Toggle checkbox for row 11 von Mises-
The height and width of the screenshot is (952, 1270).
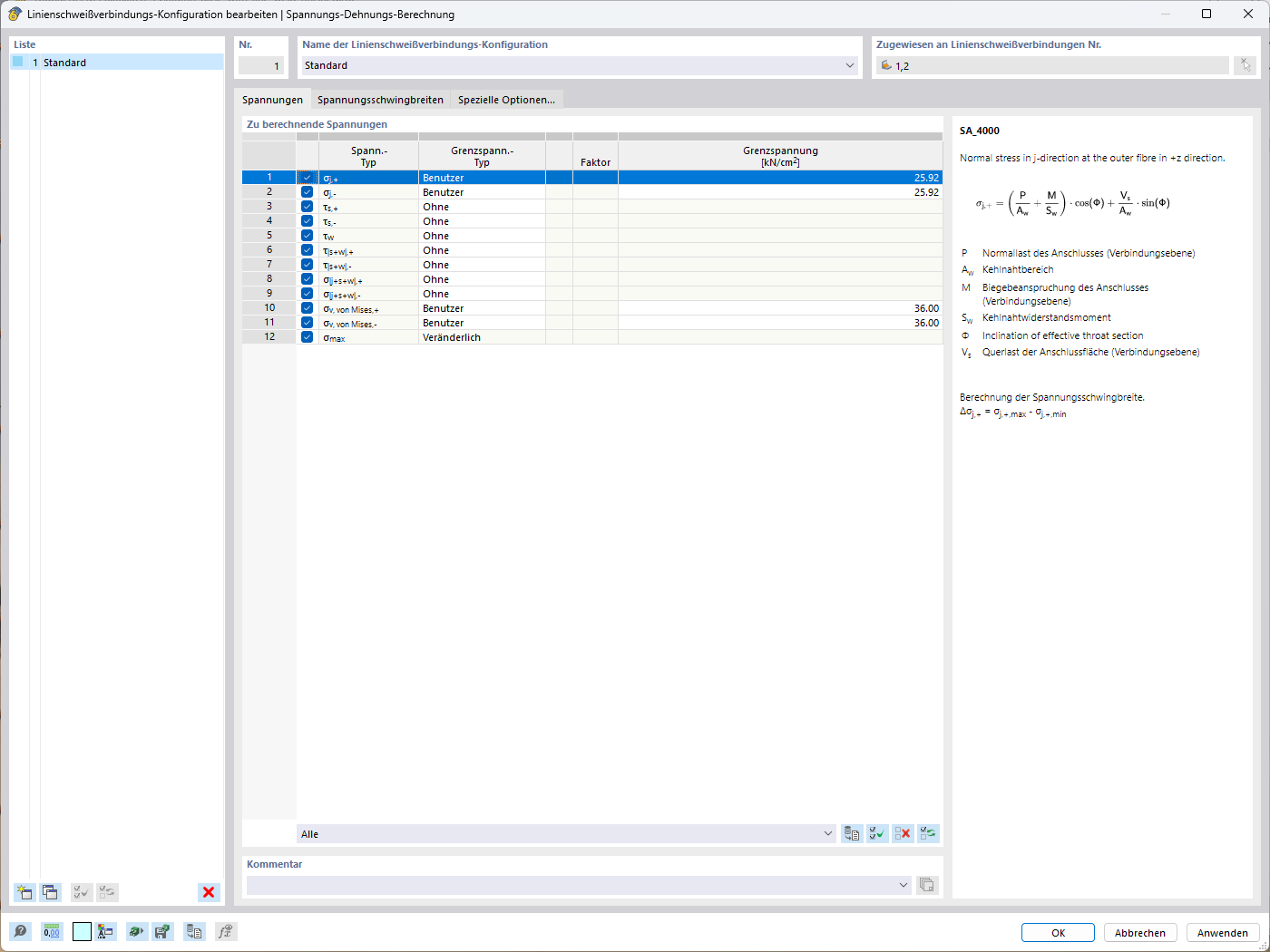307,323
